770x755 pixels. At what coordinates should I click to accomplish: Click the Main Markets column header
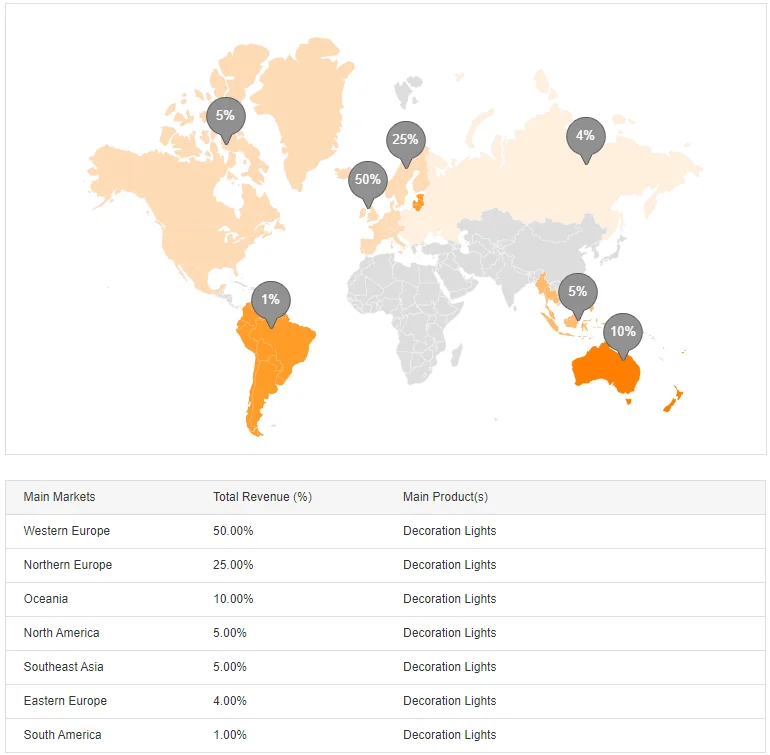point(59,497)
